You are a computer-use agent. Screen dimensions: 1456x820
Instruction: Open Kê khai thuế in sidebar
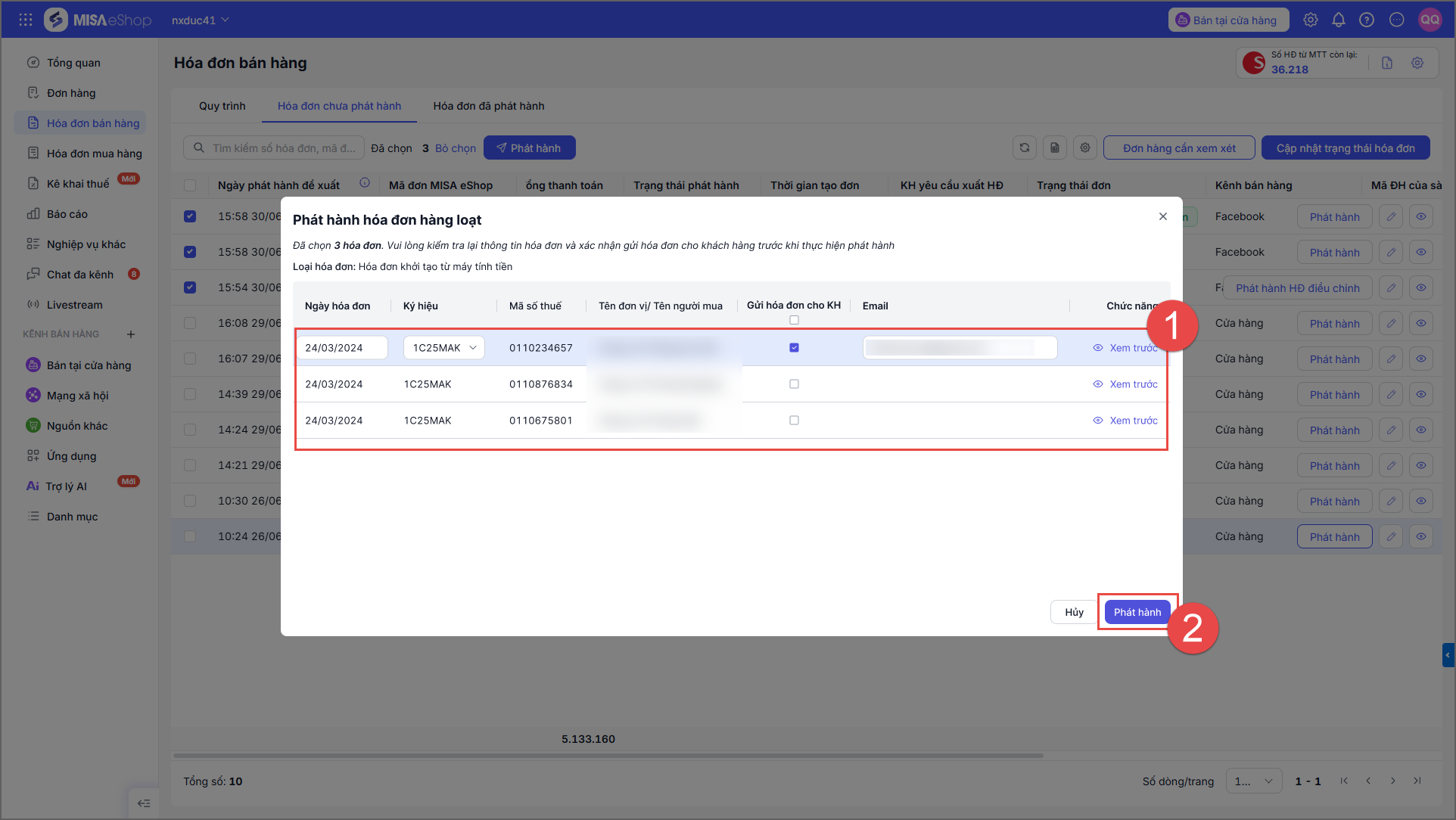pos(78,184)
